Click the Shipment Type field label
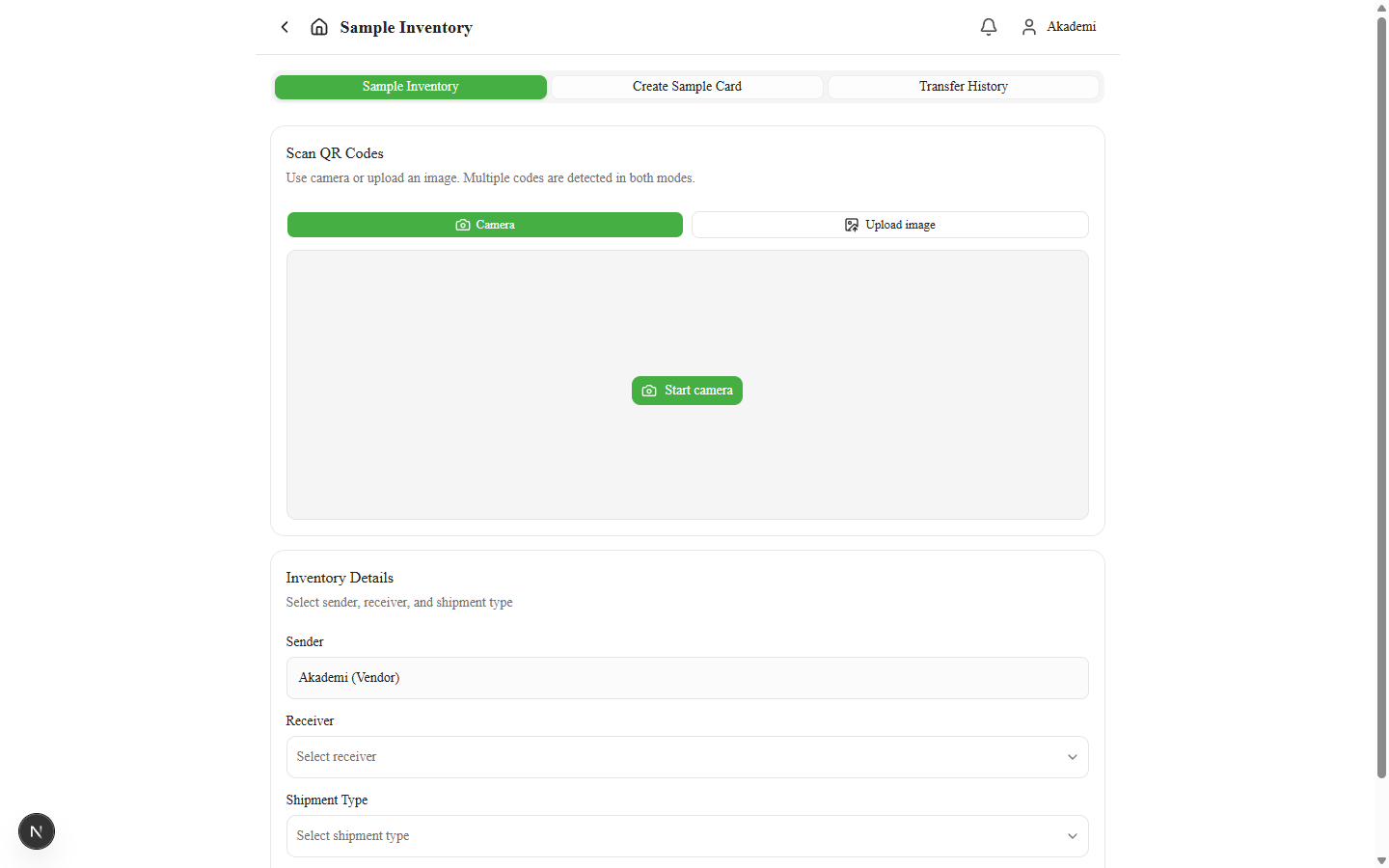The image size is (1389, 868). 327,800
